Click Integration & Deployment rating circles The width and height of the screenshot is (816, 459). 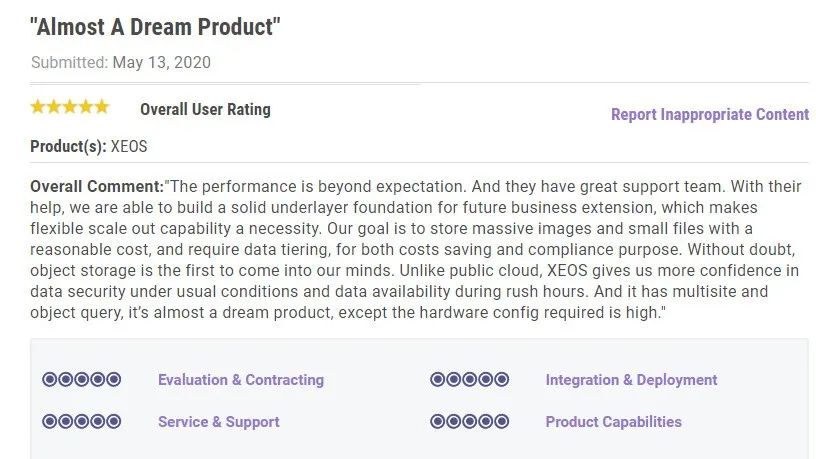pos(469,379)
